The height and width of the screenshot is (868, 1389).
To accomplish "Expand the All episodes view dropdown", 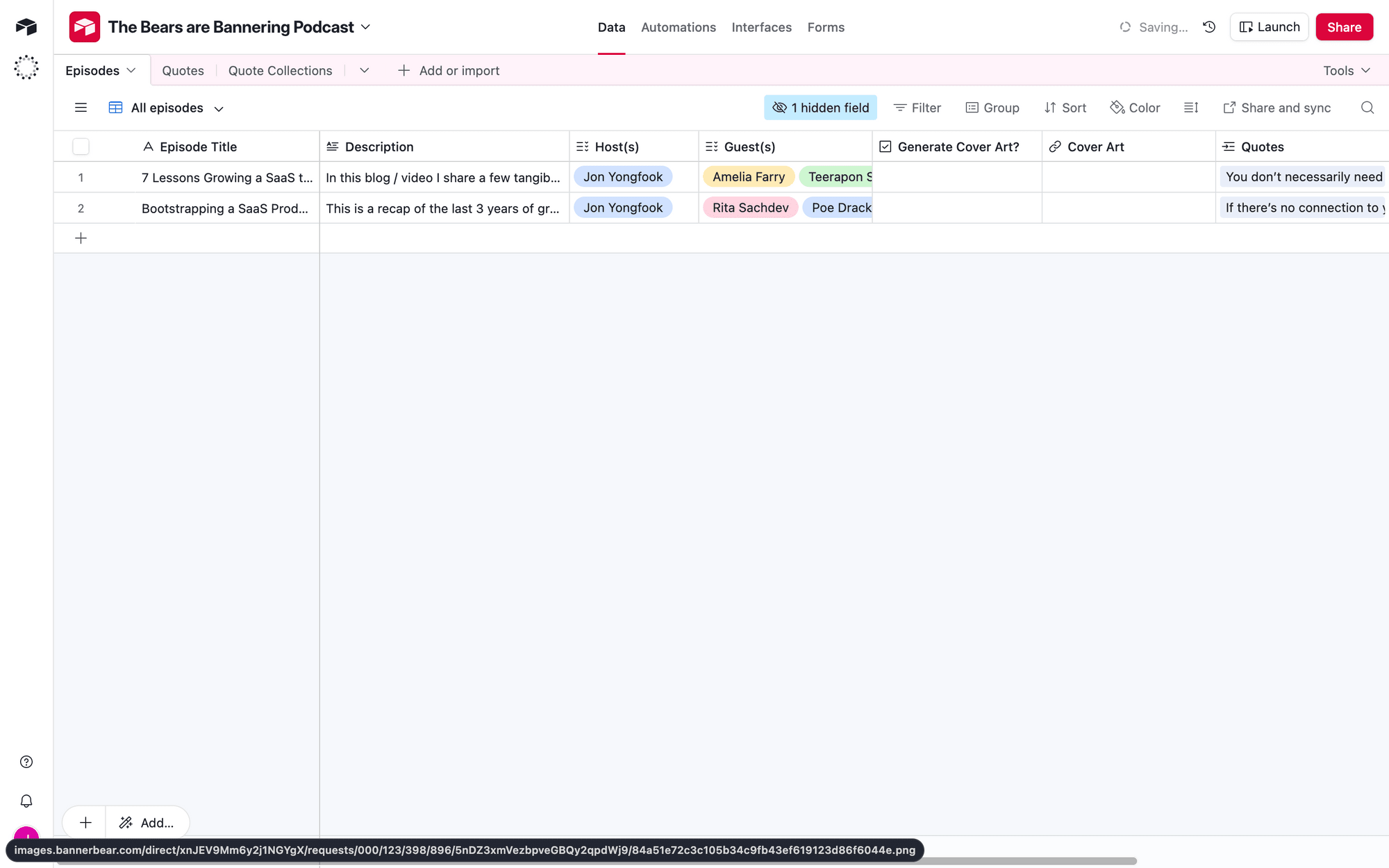I will coord(219,108).
